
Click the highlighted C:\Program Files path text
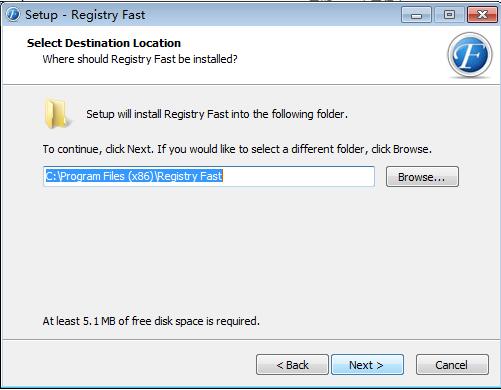tap(134, 176)
